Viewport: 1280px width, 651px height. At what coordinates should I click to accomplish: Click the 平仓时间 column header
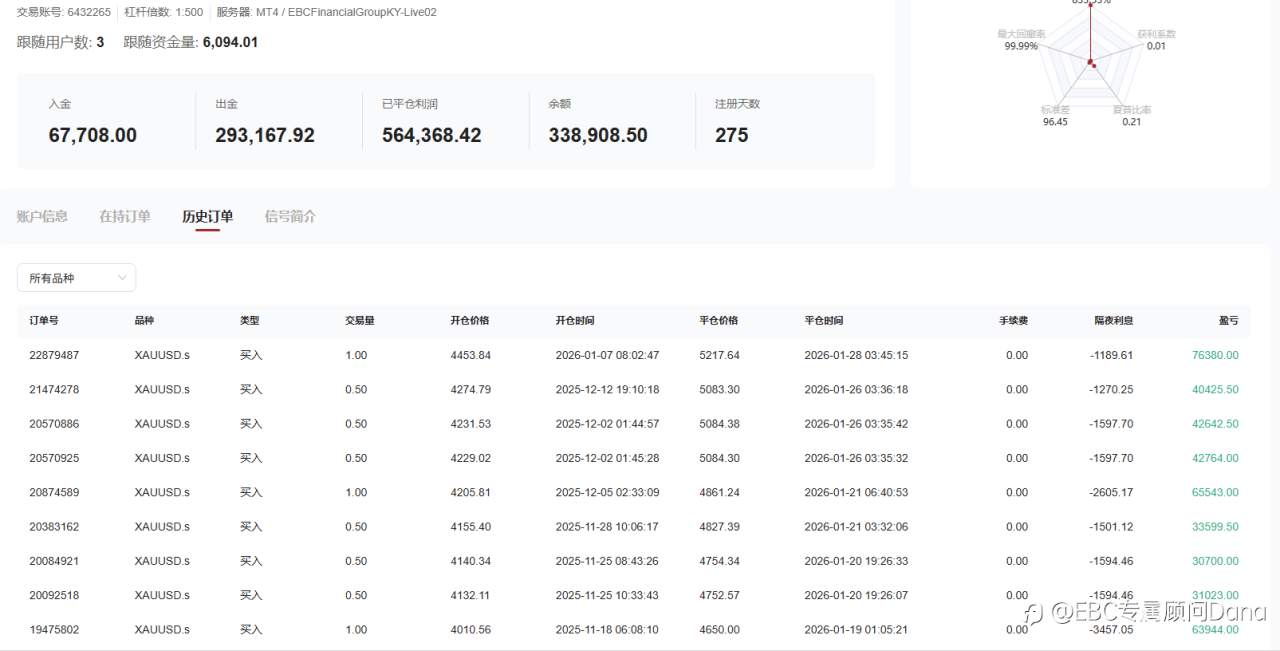pyautogui.click(x=824, y=321)
